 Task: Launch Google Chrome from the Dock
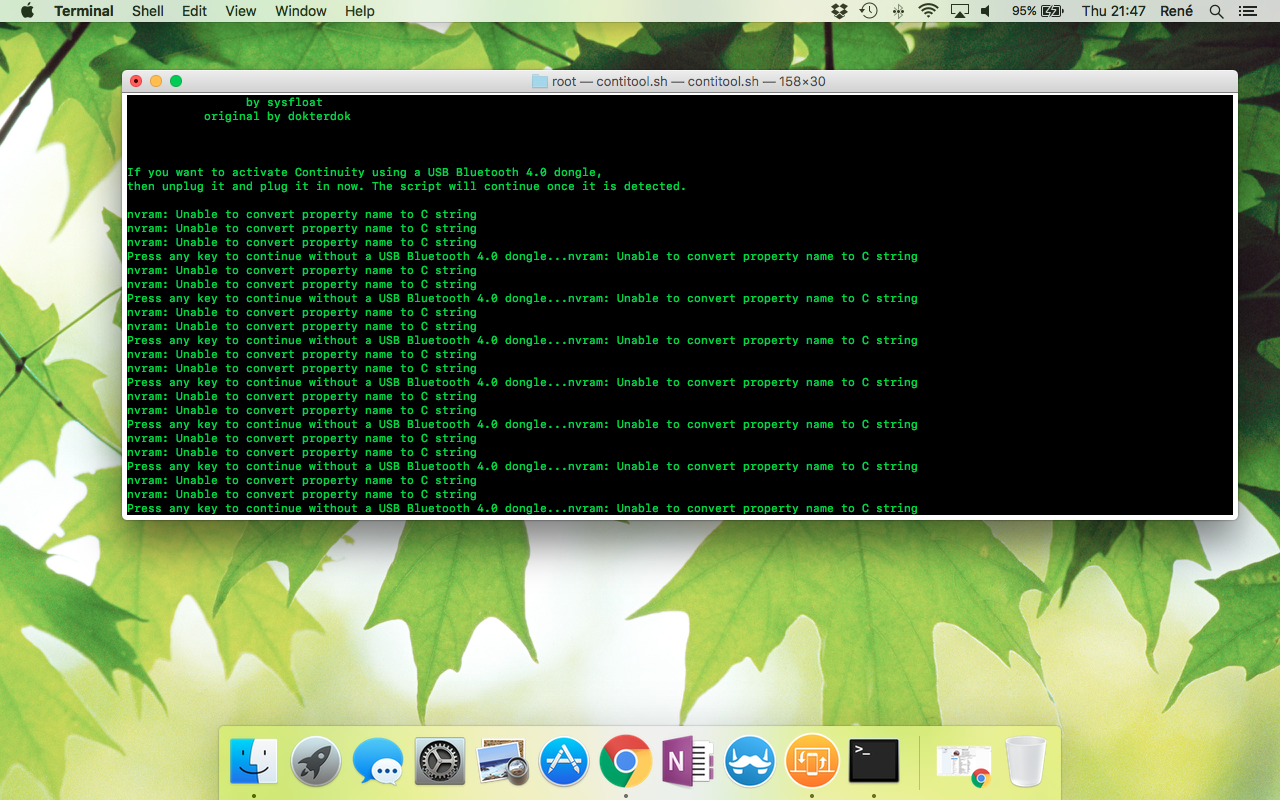626,762
